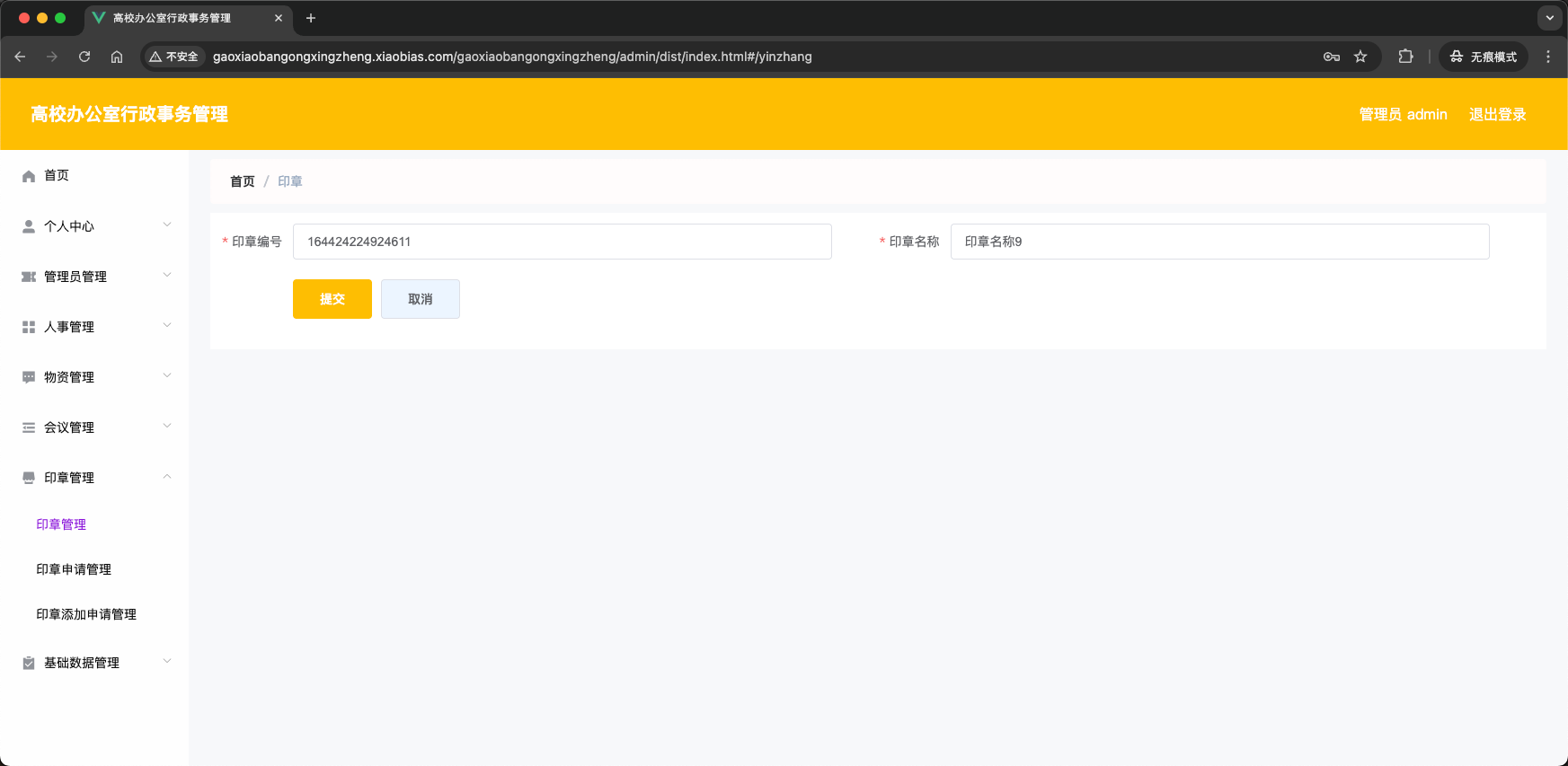Click 首页 breadcrumb link

243,181
